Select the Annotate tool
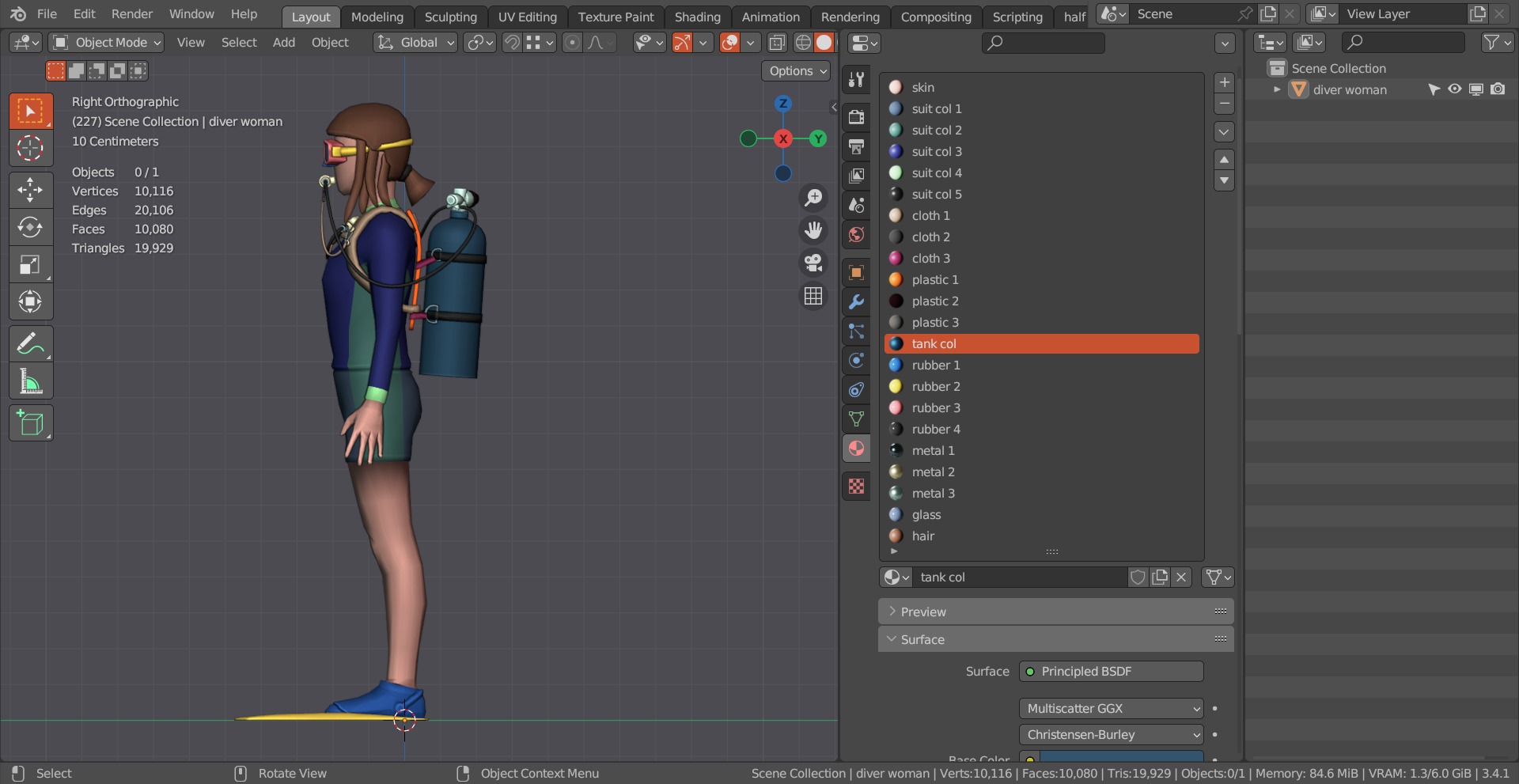The height and width of the screenshot is (784, 1519). (31, 343)
